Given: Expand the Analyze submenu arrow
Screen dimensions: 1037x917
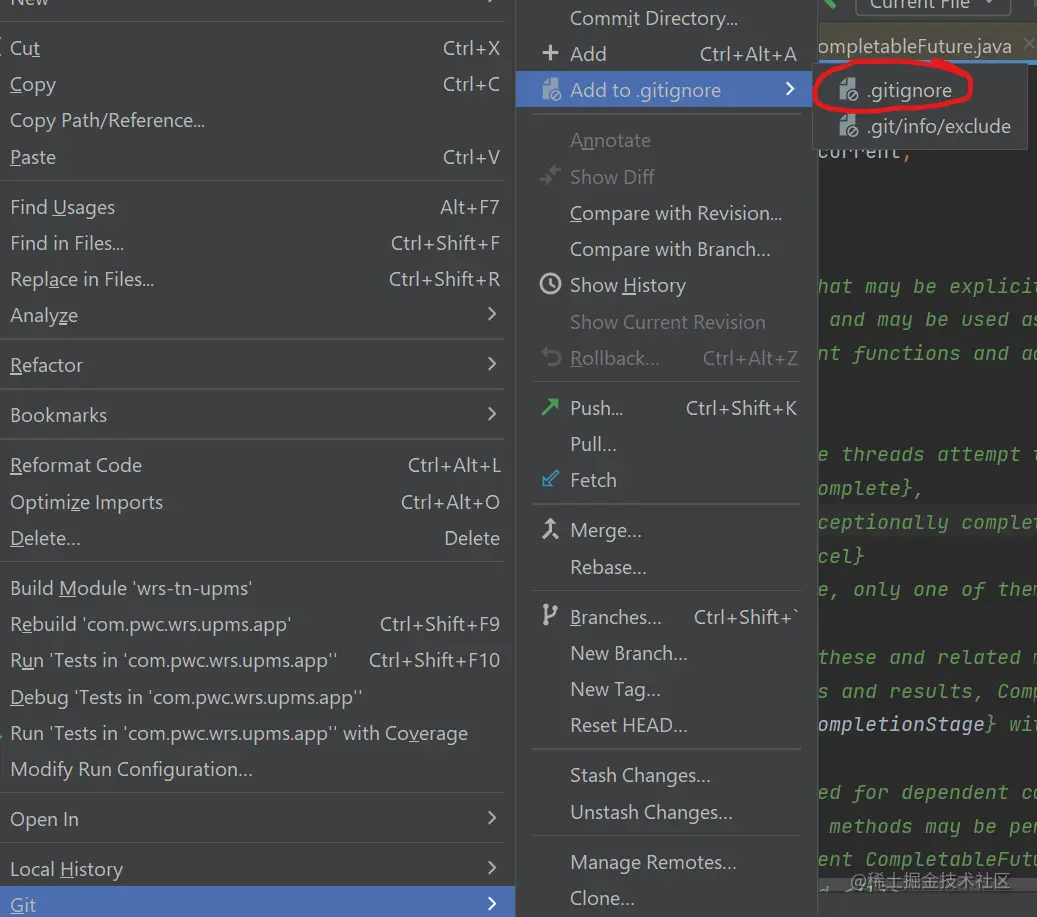Looking at the screenshot, I should click(491, 314).
